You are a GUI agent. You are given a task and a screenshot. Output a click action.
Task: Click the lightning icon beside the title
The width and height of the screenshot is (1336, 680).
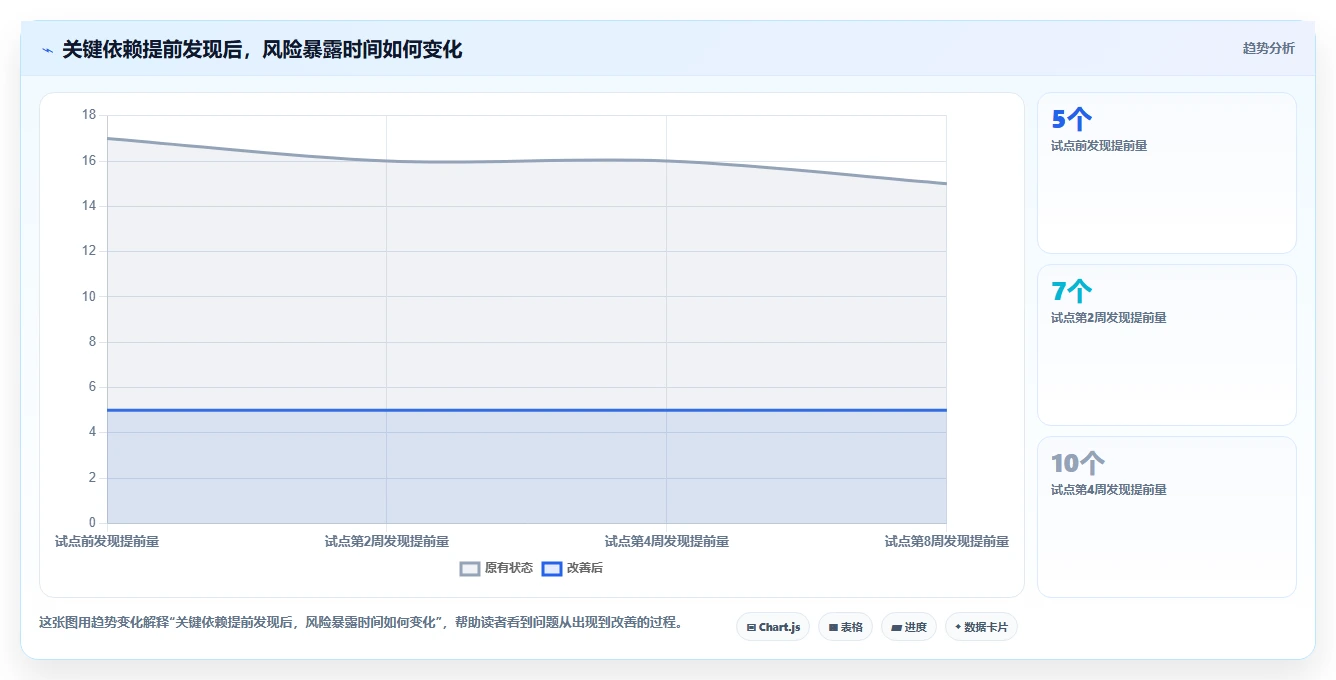click(x=47, y=50)
